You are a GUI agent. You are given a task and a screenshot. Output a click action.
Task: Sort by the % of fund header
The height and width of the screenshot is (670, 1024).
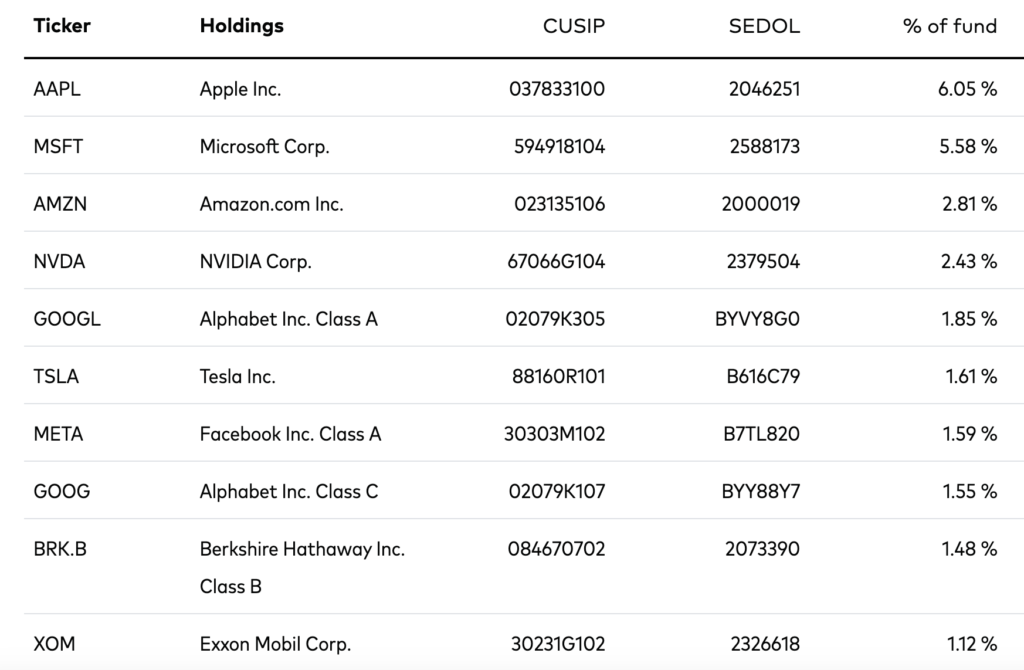949,26
